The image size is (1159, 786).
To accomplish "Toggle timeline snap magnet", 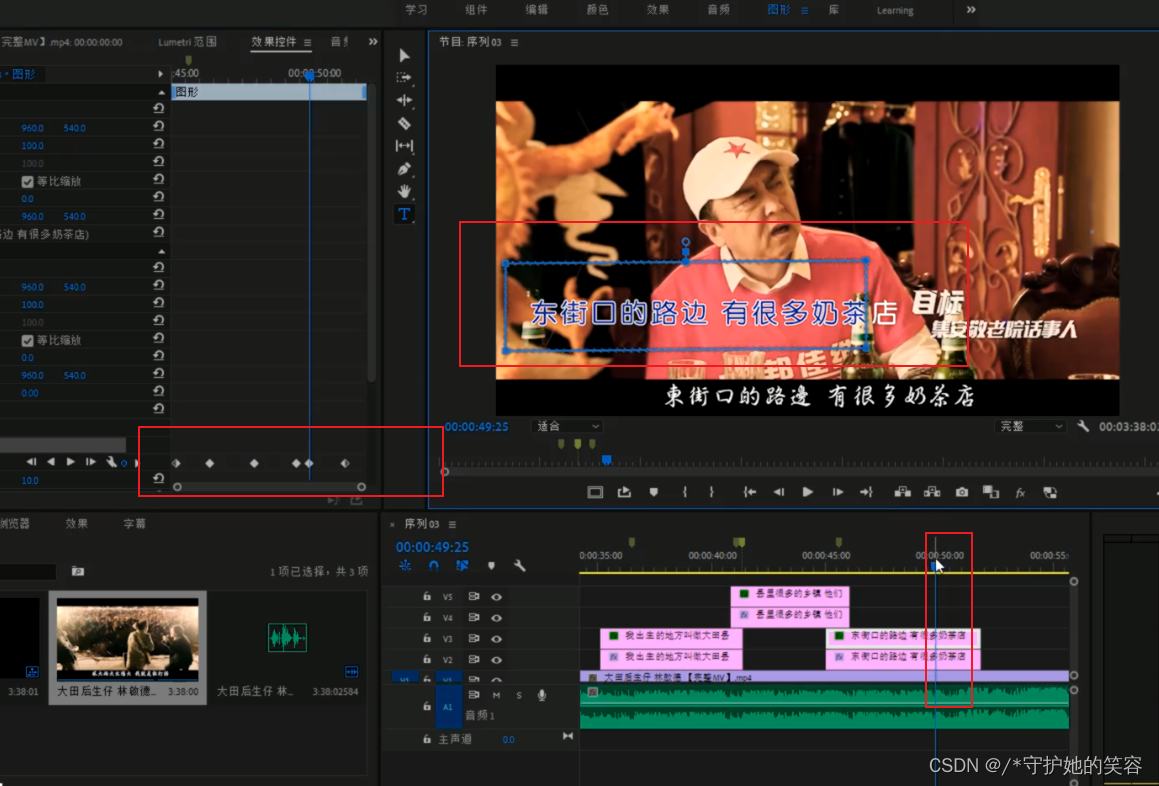I will (x=434, y=566).
